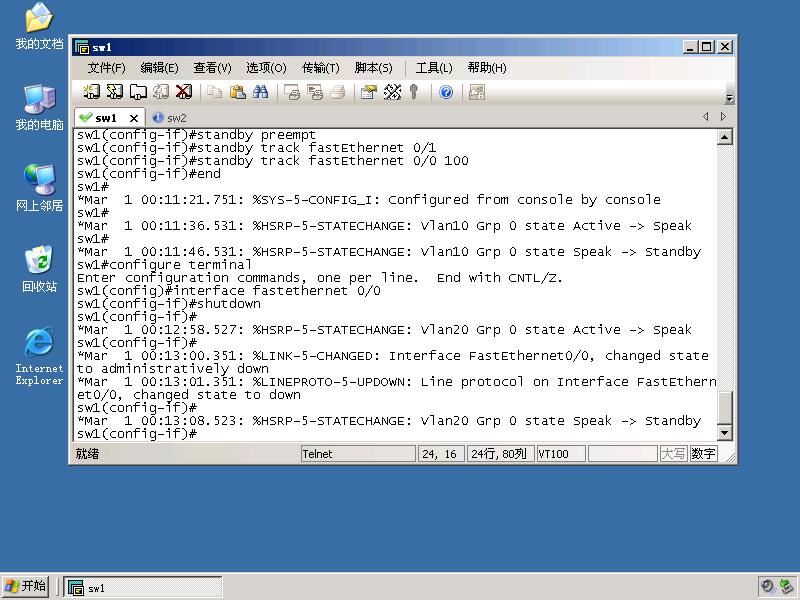Click the 我的电脑 desktop icon
The image size is (800, 600).
point(39,107)
